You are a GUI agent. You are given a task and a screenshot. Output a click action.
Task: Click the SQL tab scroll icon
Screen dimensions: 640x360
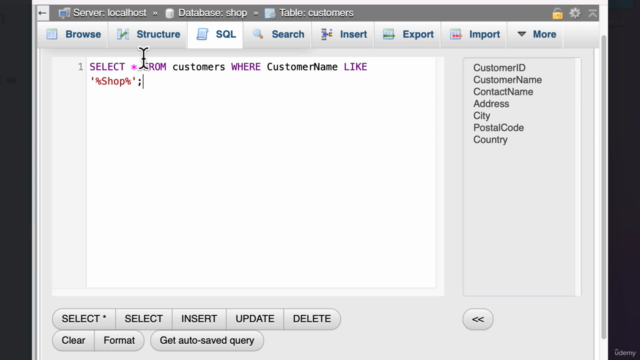point(202,34)
